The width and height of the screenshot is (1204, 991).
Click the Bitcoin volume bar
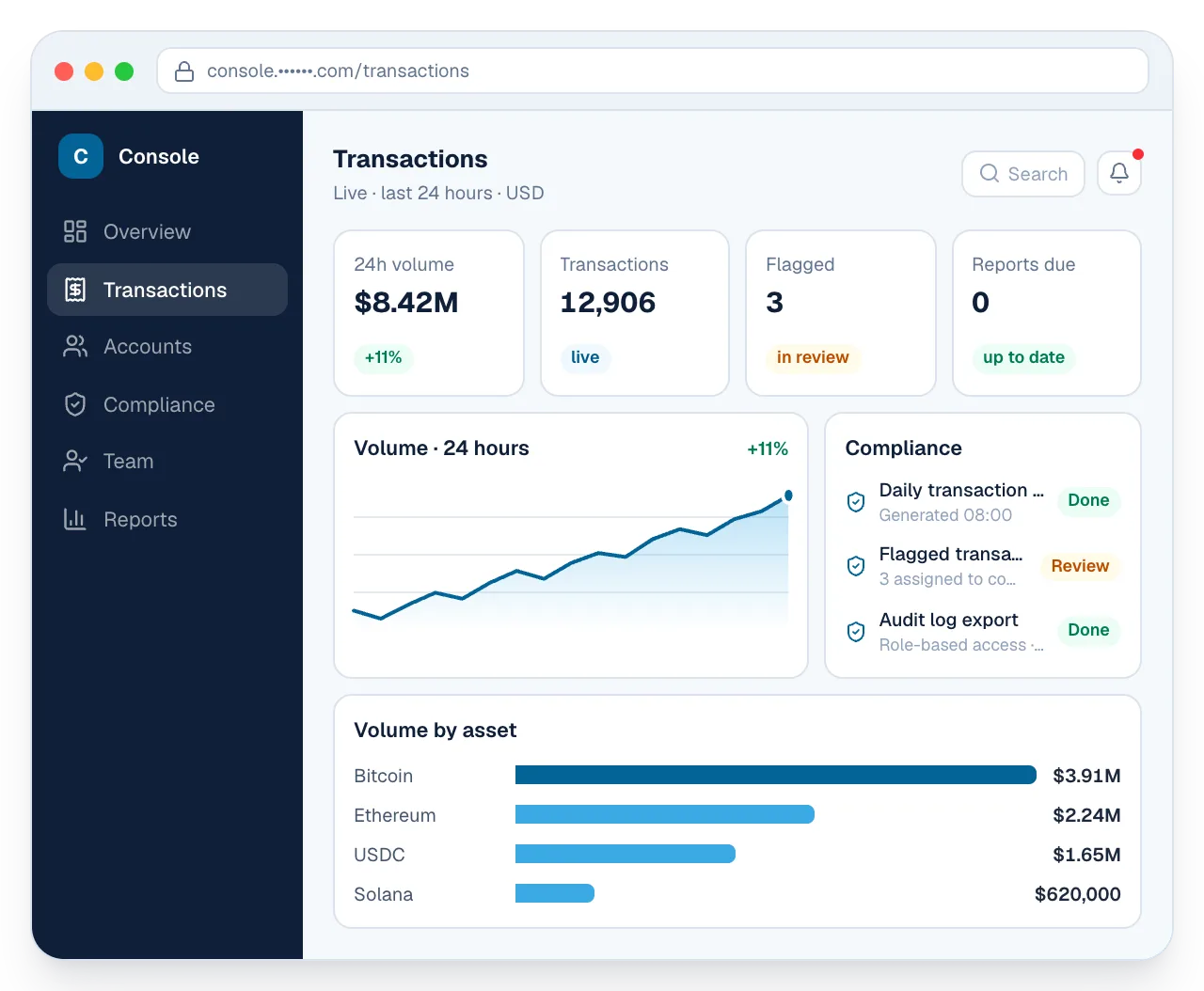click(x=776, y=775)
